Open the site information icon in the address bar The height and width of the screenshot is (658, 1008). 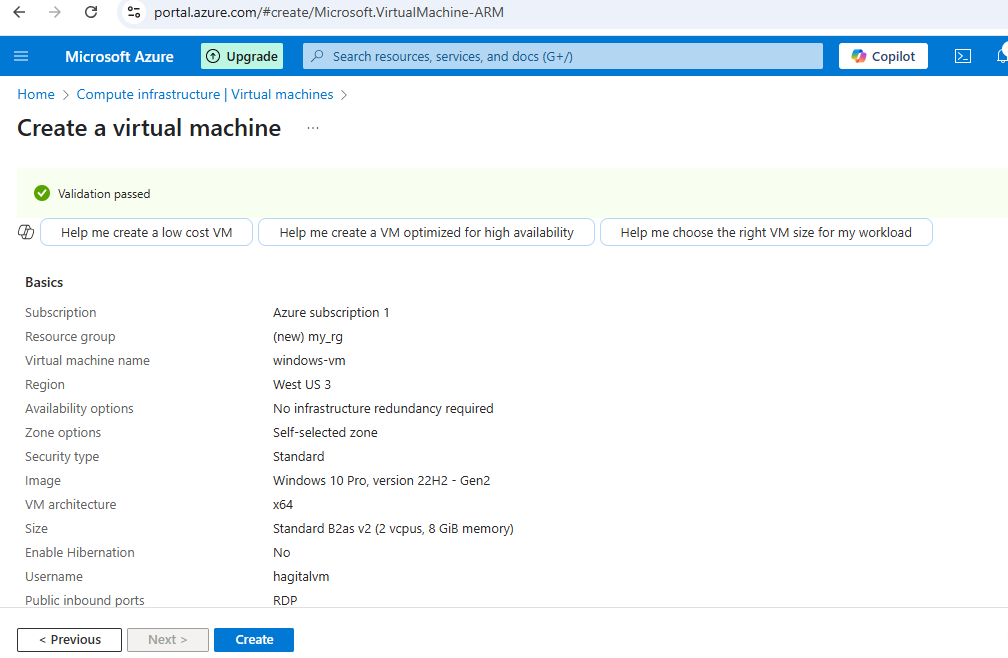134,12
